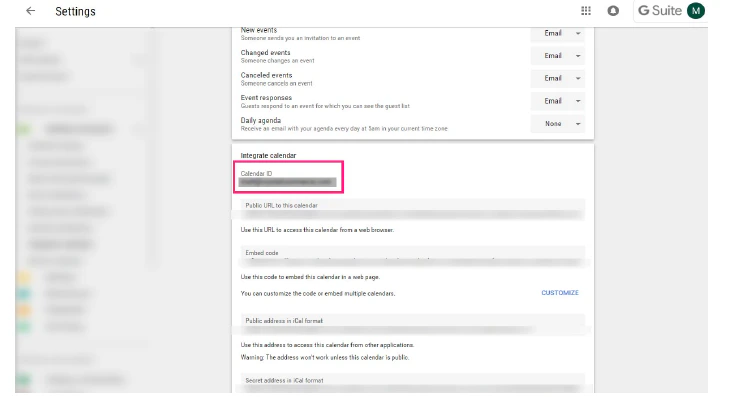Viewport: 735px width, 397px height.
Task: Click the warning about calendar being public
Action: pyautogui.click(x=325, y=357)
